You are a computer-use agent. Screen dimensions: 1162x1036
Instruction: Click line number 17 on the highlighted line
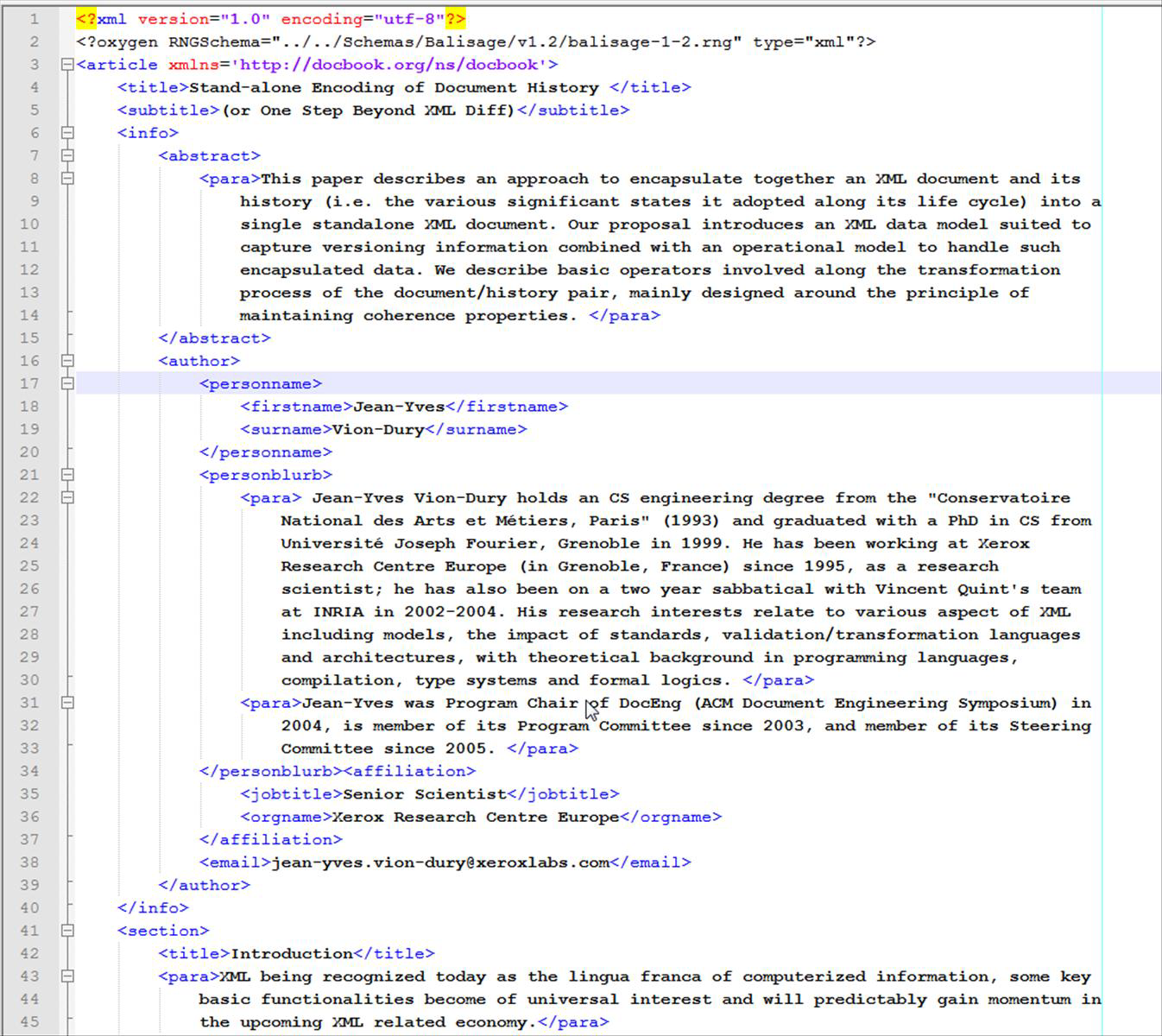click(29, 383)
